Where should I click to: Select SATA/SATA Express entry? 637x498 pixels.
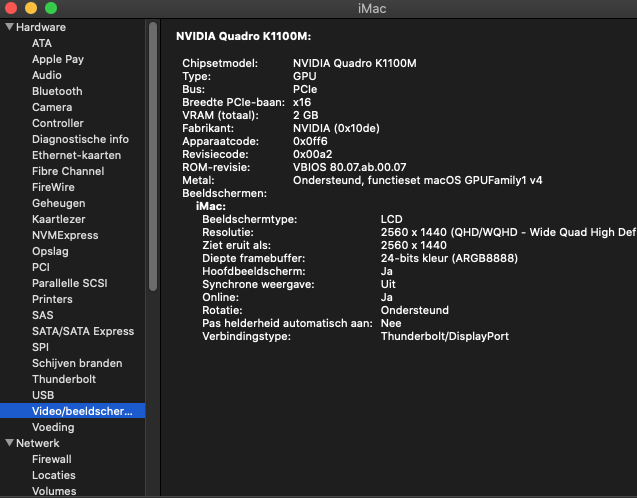coord(83,331)
